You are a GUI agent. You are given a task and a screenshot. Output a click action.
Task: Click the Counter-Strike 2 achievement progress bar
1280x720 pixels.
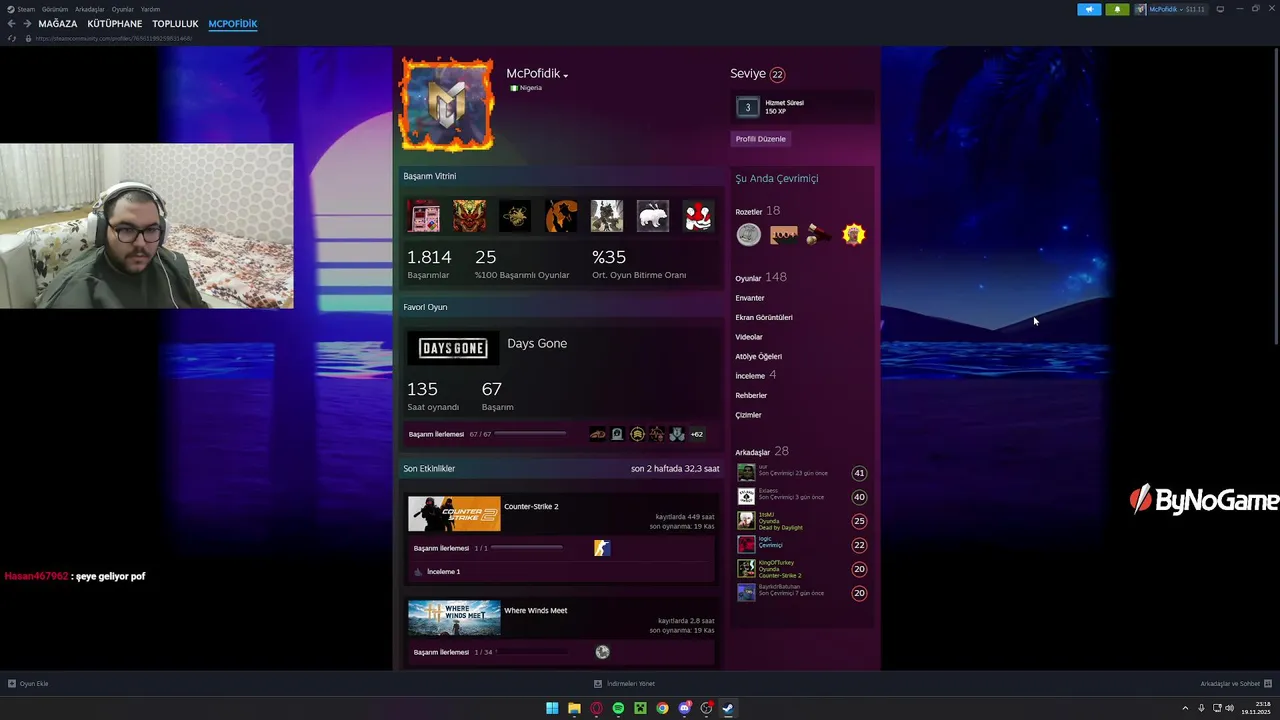click(527, 548)
